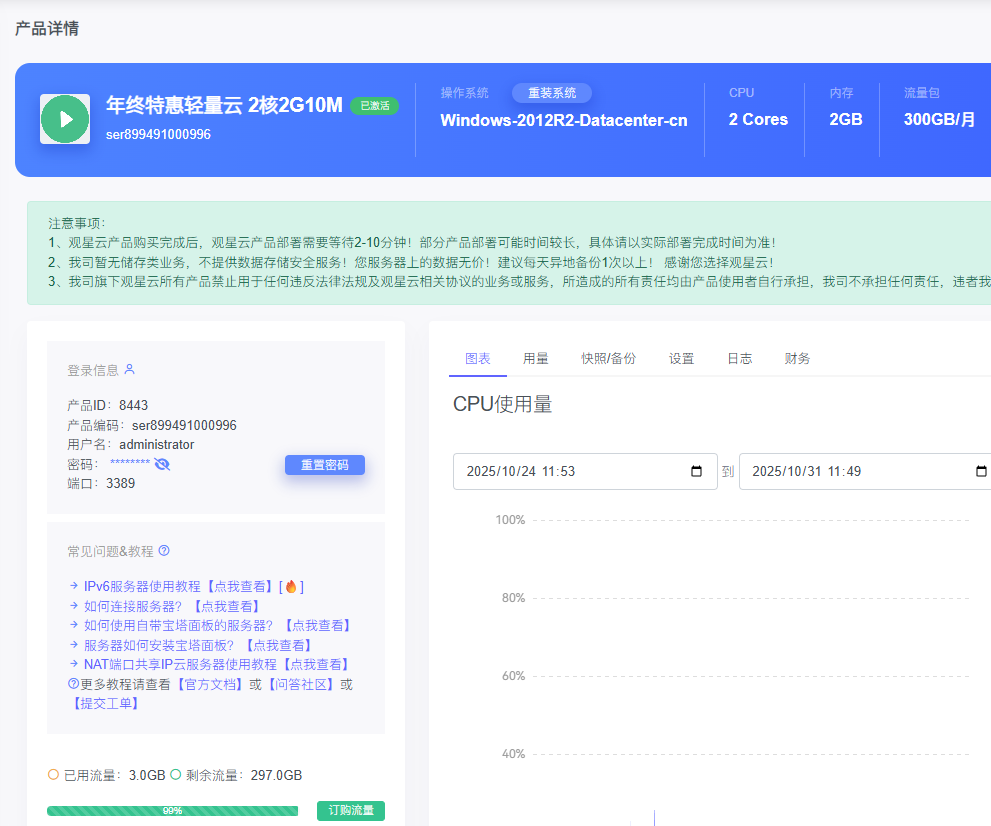
Task: Click the fire icon after IPv6 tutorial
Action: 291,587
